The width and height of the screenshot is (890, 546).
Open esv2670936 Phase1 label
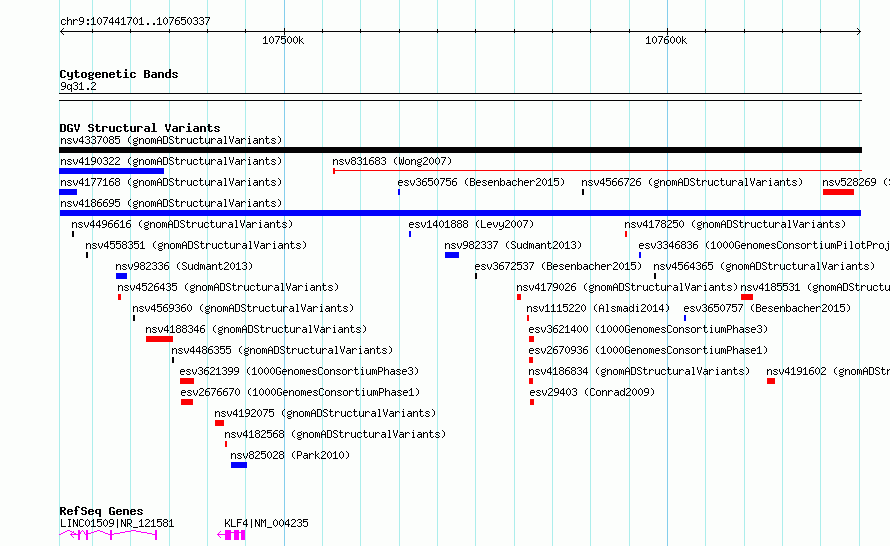coord(648,350)
